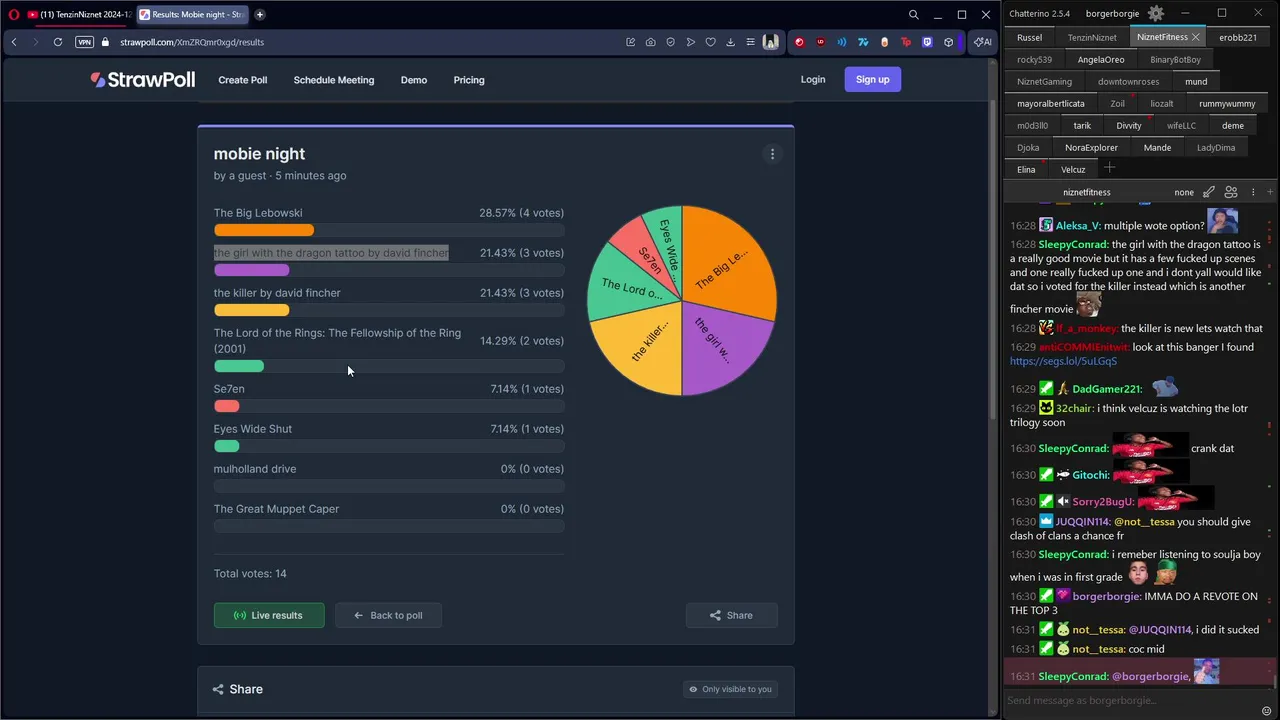Click the niznetfitness split header title

coord(1087,192)
